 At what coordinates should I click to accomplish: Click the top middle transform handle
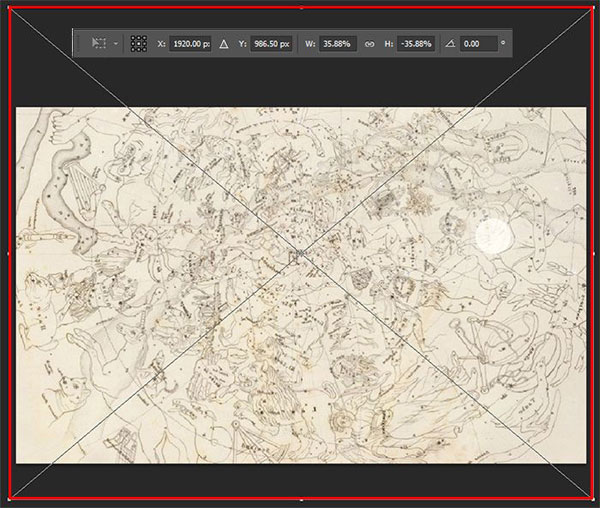coord(301,8)
